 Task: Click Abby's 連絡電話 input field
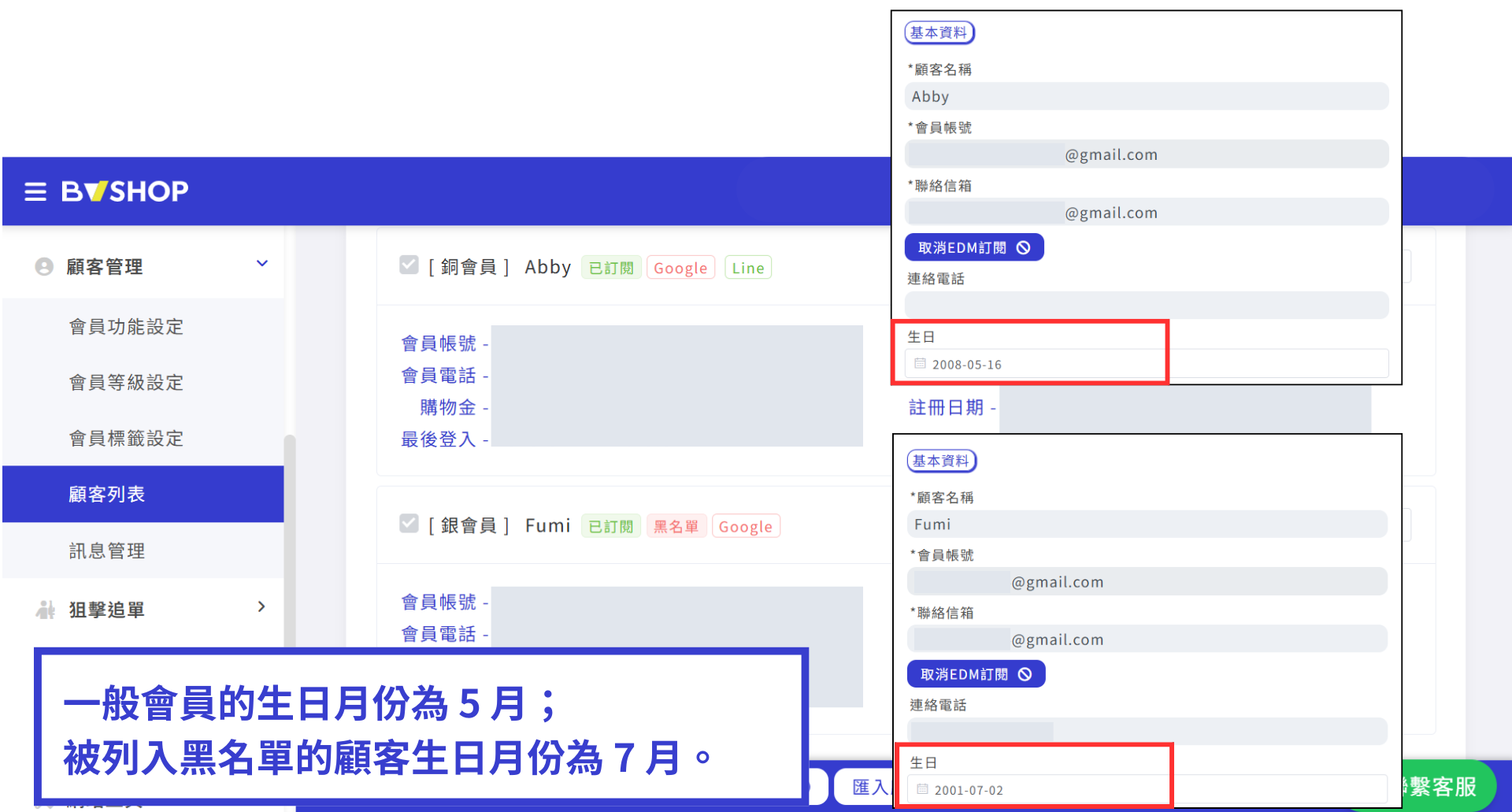(1147, 305)
